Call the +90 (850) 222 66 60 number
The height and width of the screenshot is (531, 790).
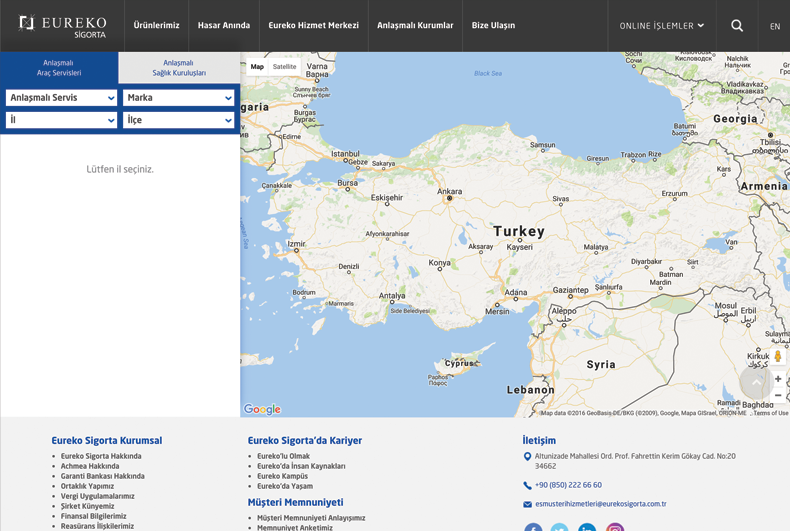click(x=568, y=485)
